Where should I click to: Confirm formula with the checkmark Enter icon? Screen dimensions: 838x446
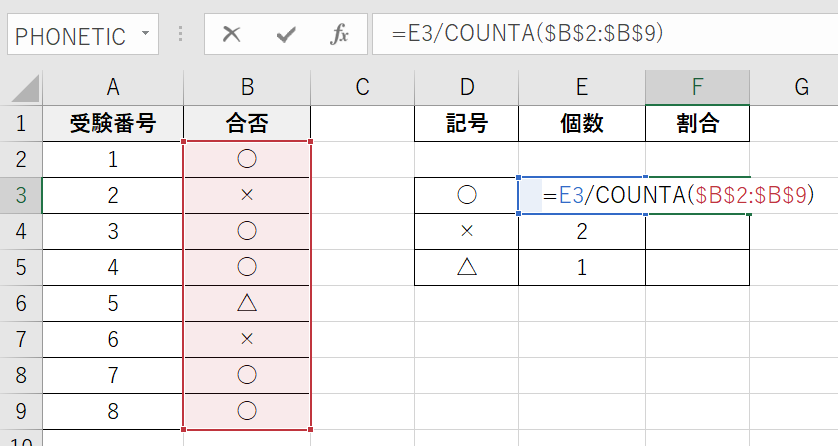click(x=287, y=35)
